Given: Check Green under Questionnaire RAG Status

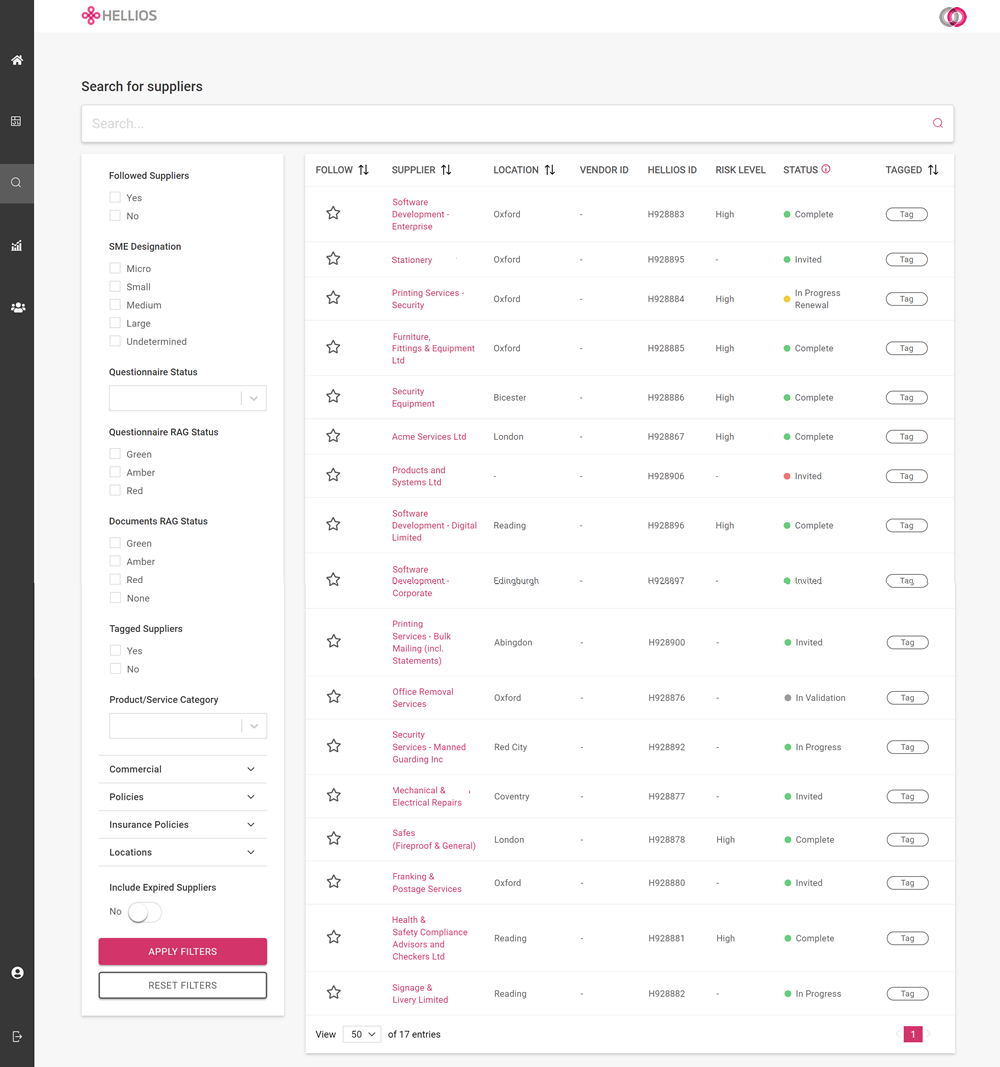Looking at the screenshot, I should (x=115, y=454).
